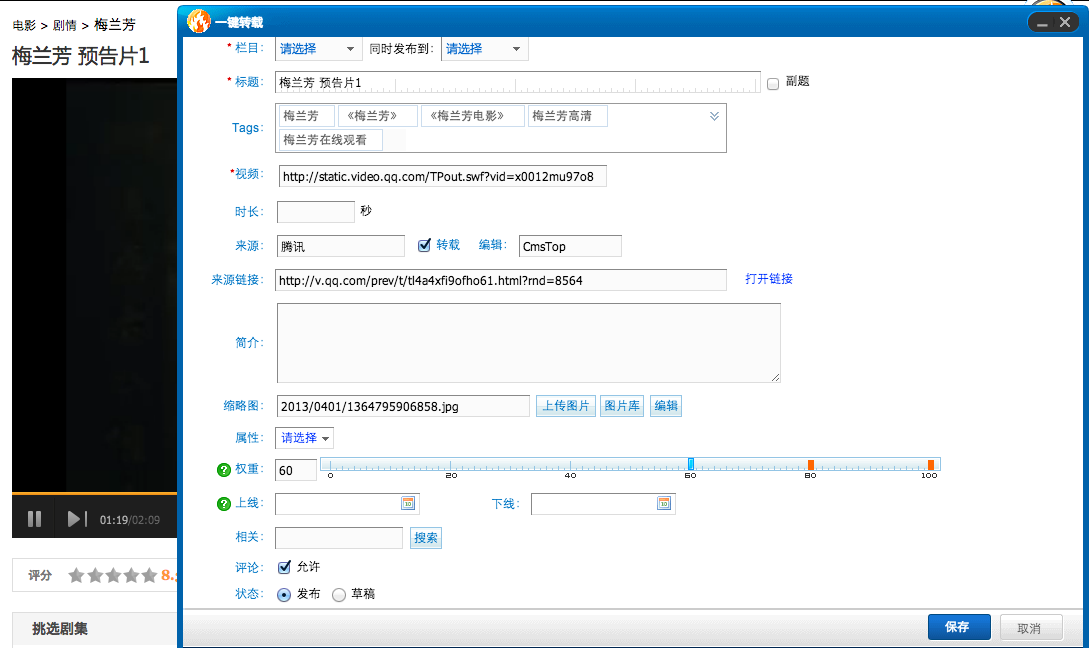
Task: Open the 剧情 breadcrumb item
Action: (x=66, y=25)
